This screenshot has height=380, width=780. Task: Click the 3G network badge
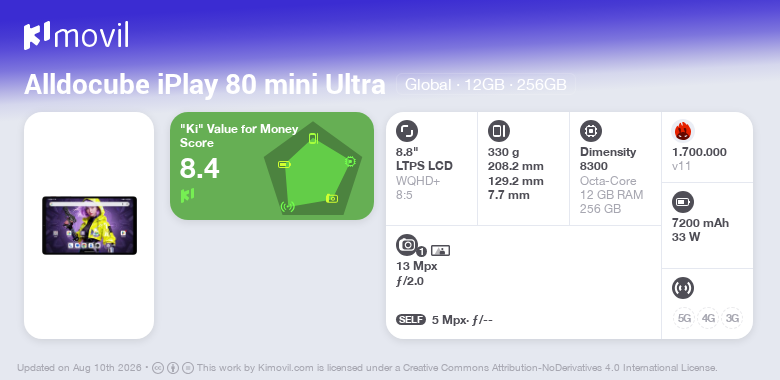pyautogui.click(x=732, y=318)
